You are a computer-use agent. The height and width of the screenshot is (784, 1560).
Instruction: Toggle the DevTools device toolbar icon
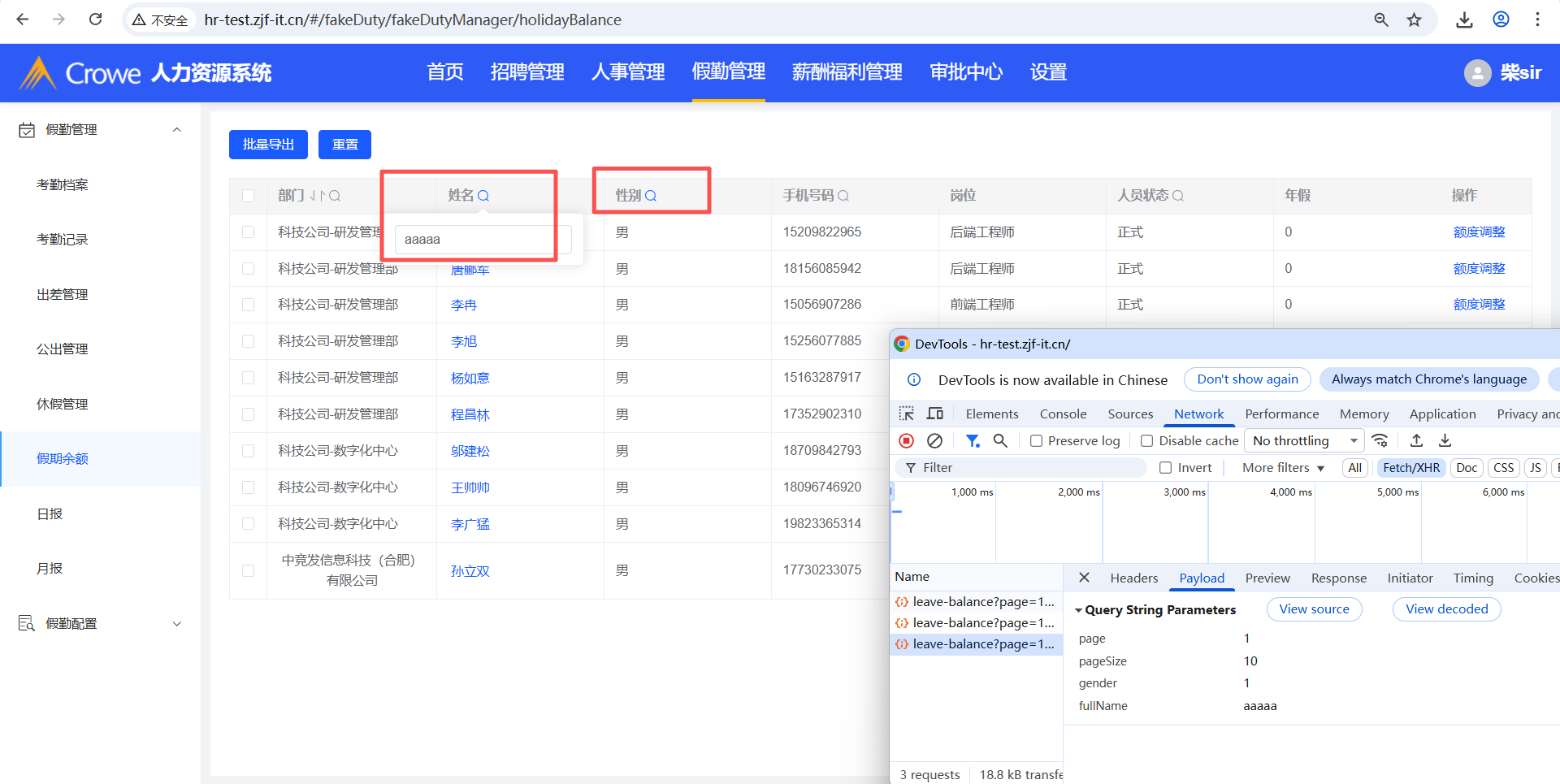[935, 414]
